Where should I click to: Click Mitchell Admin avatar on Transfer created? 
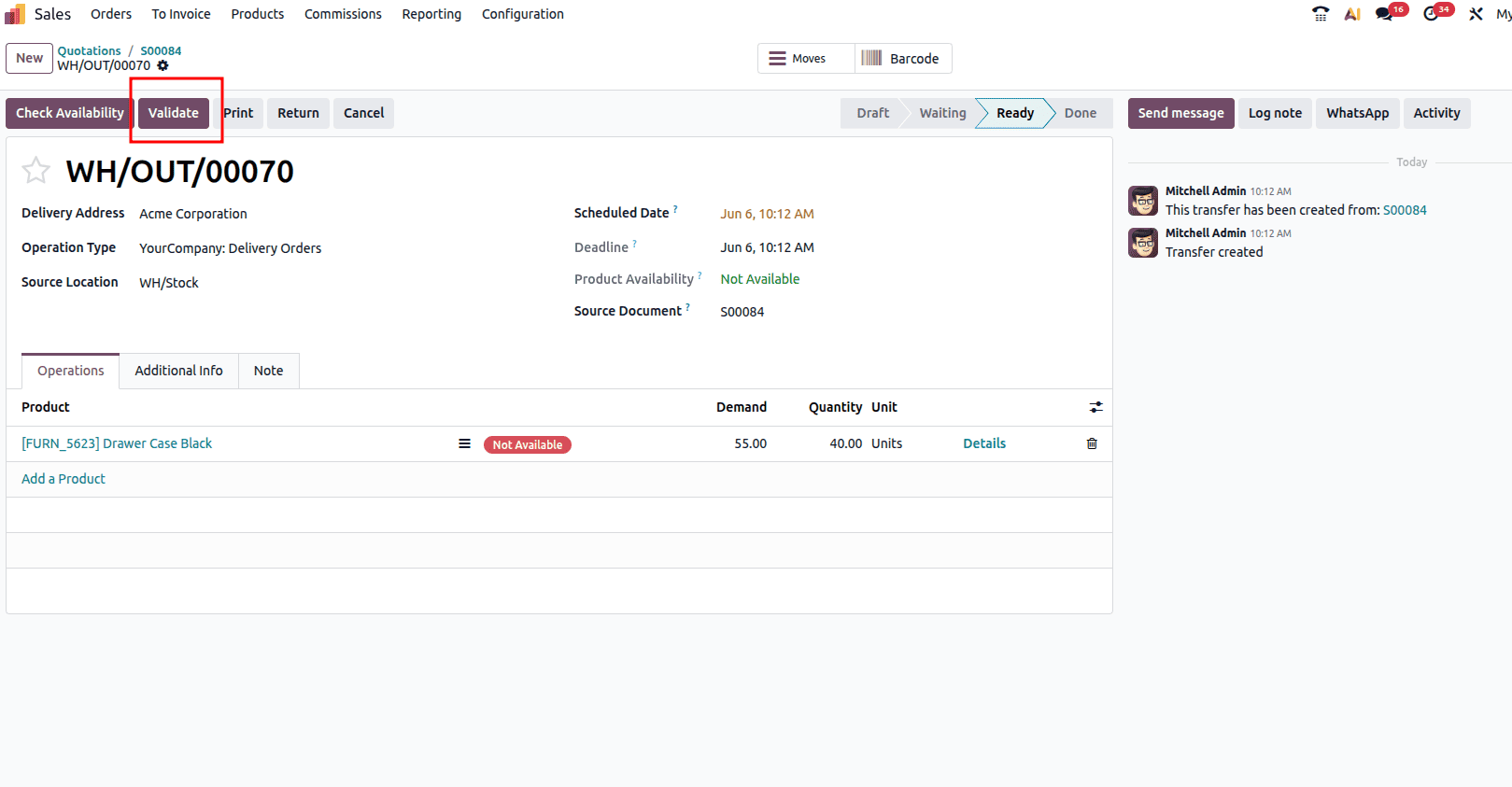[x=1143, y=243]
